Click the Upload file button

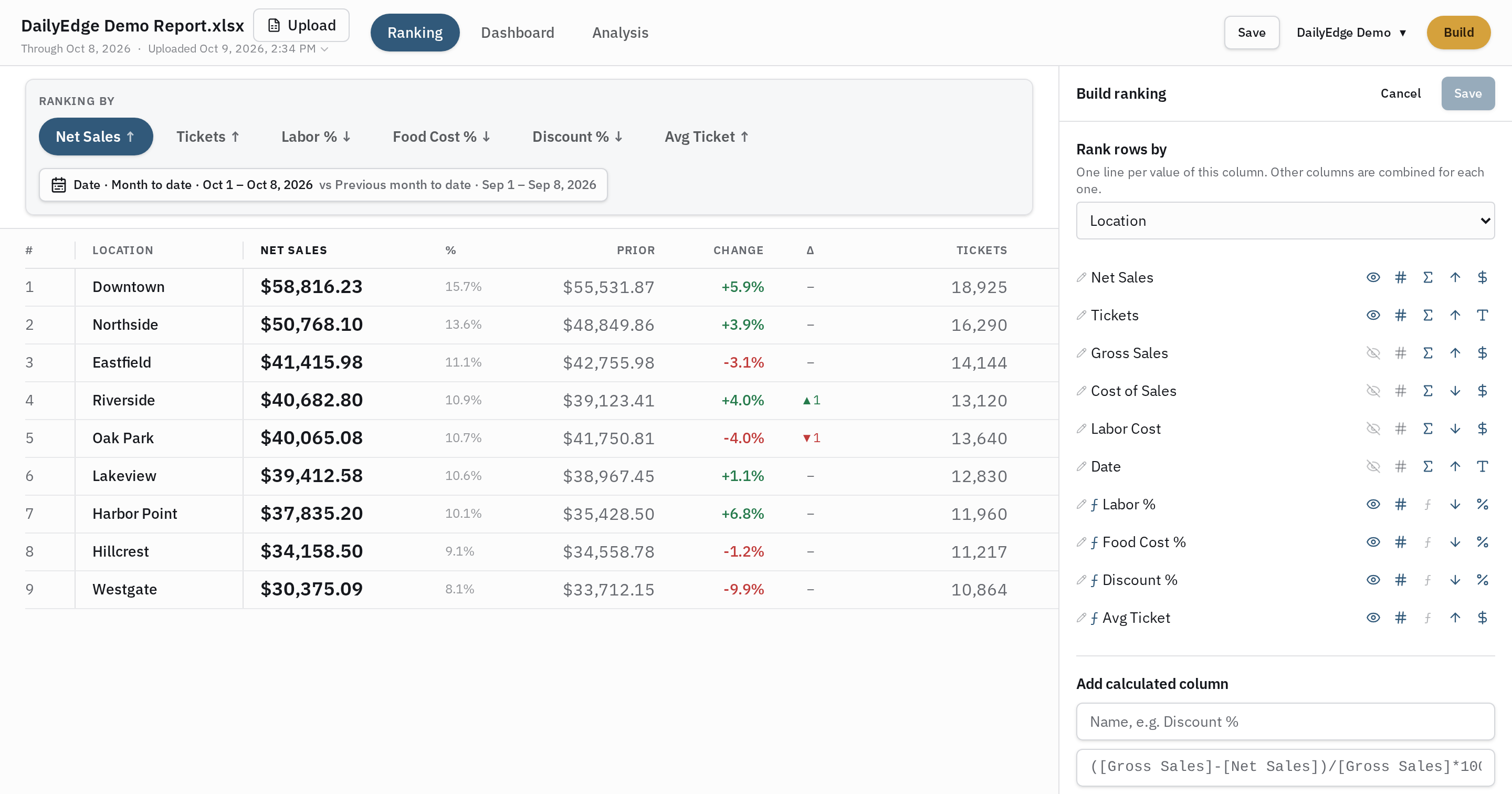(x=301, y=25)
